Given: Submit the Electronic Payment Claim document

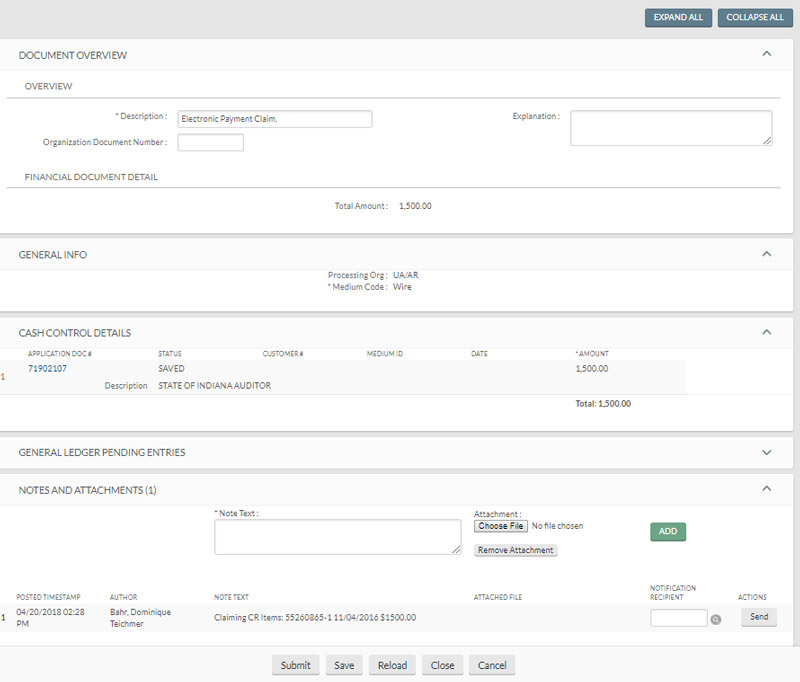Looking at the screenshot, I should [x=295, y=665].
